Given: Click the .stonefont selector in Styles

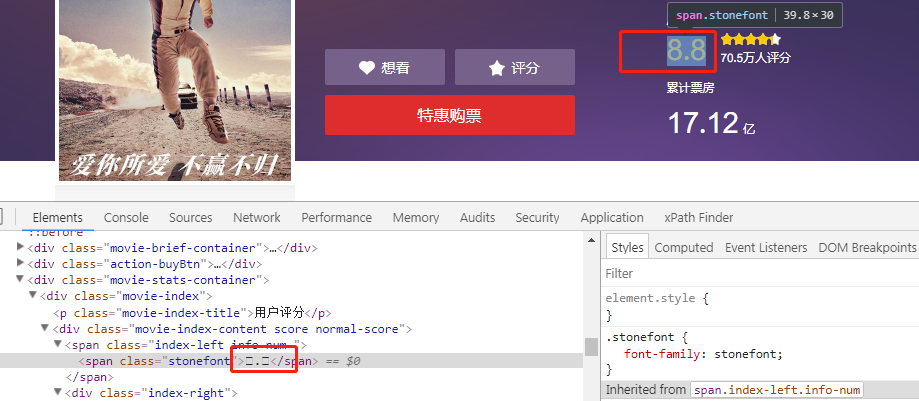Looking at the screenshot, I should 640,338.
